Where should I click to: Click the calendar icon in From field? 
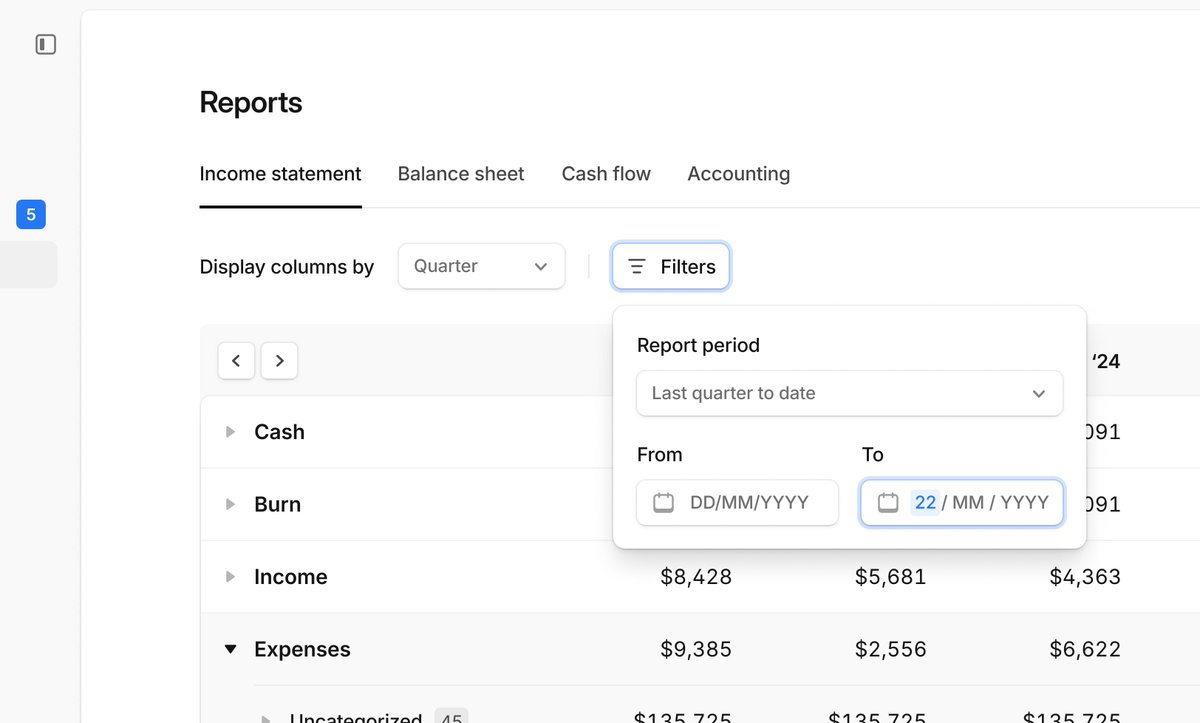pyautogui.click(x=663, y=502)
